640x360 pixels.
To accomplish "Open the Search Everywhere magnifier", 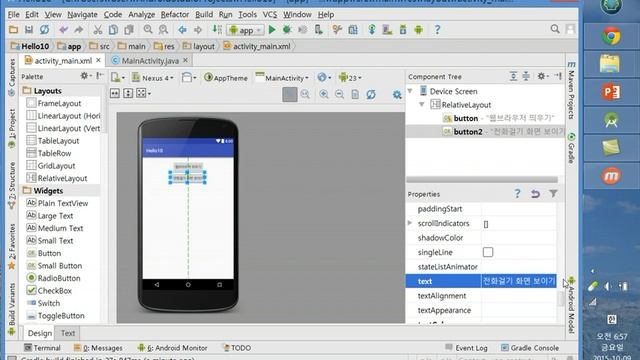I will 555,29.
